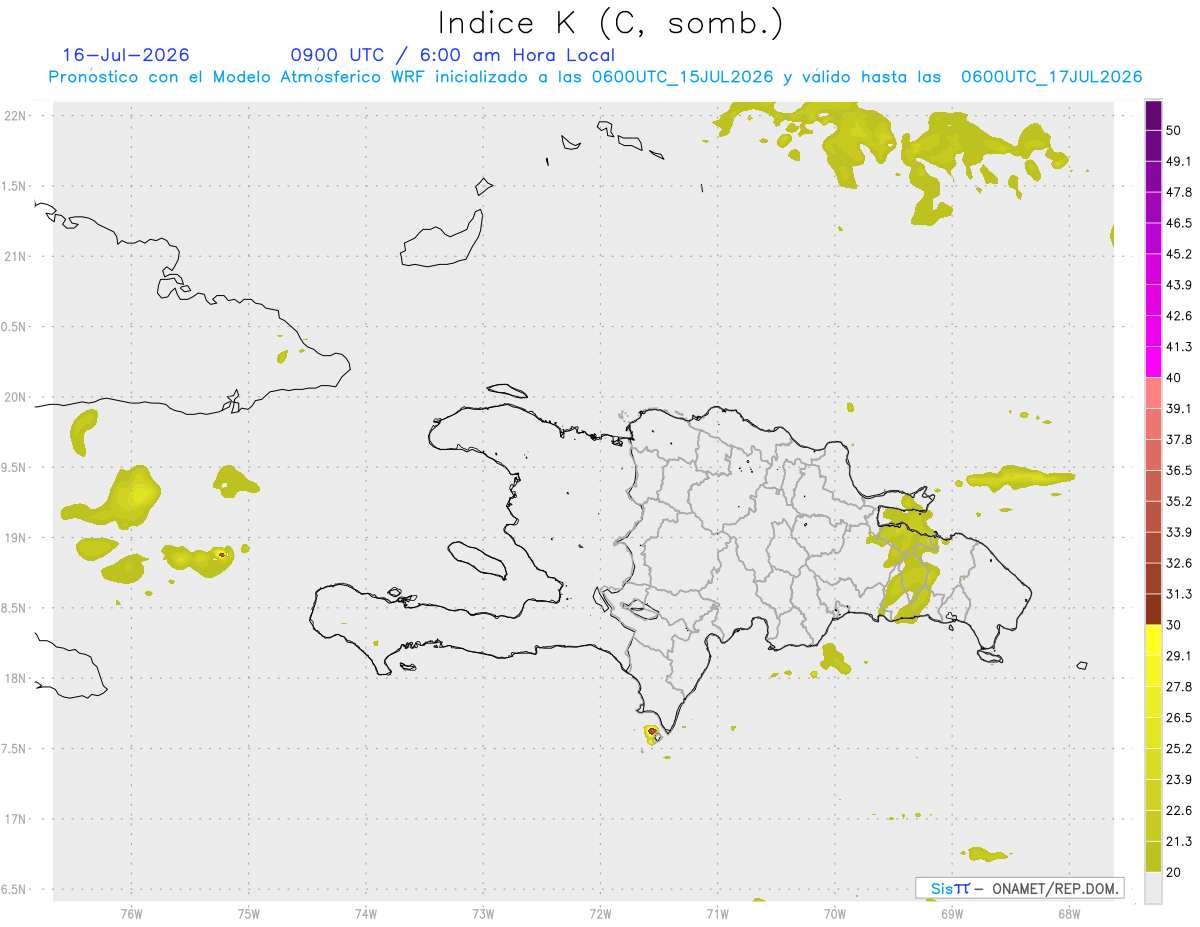Click the valid-until time "0600UTC_17JUL2026"

pyautogui.click(x=1052, y=77)
